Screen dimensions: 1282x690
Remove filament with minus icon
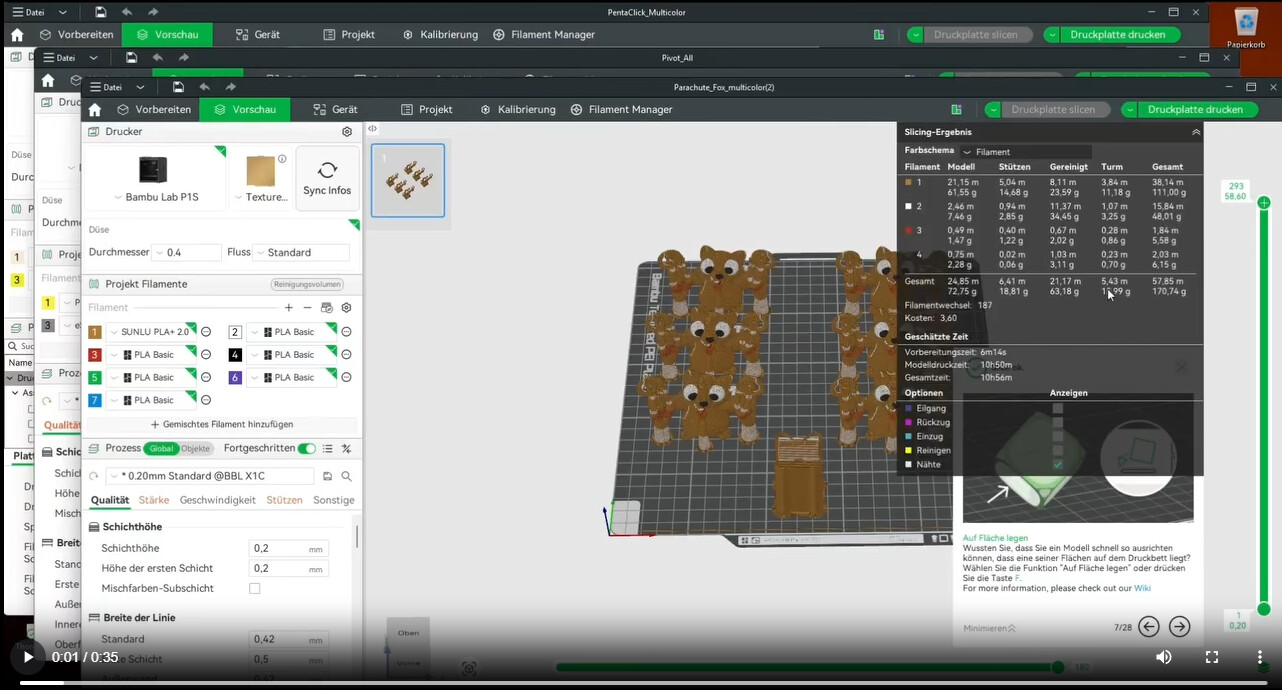[307, 308]
